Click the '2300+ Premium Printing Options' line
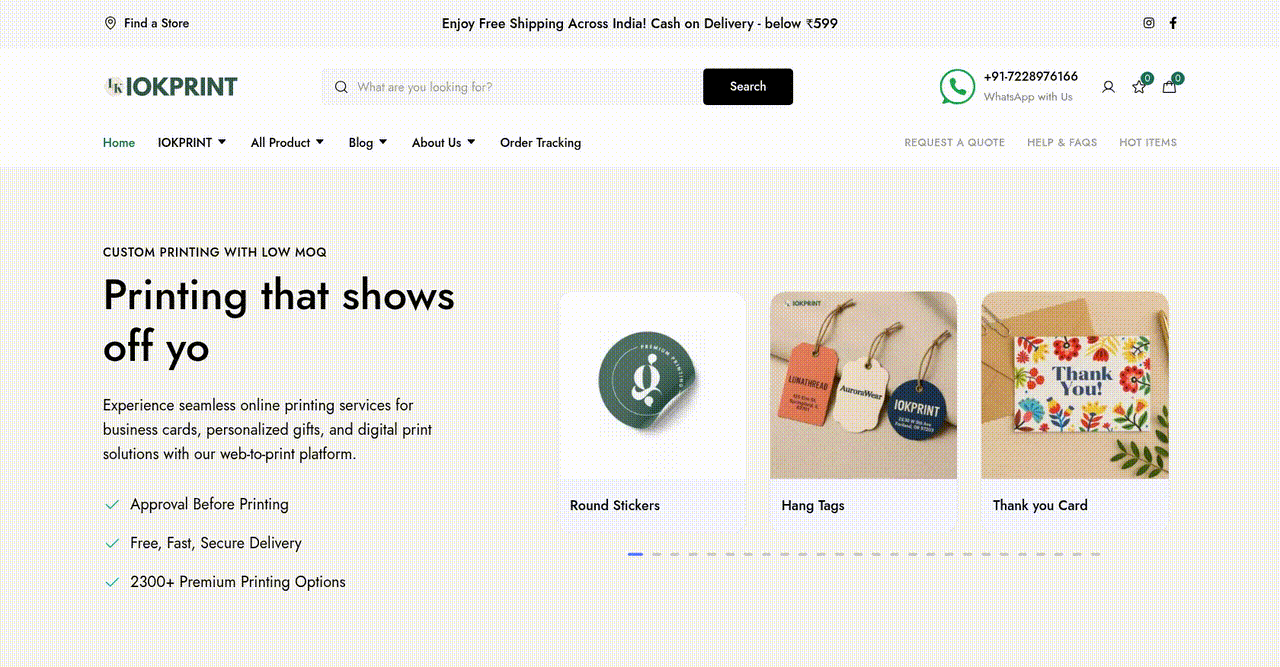This screenshot has width=1280, height=667. point(238,582)
